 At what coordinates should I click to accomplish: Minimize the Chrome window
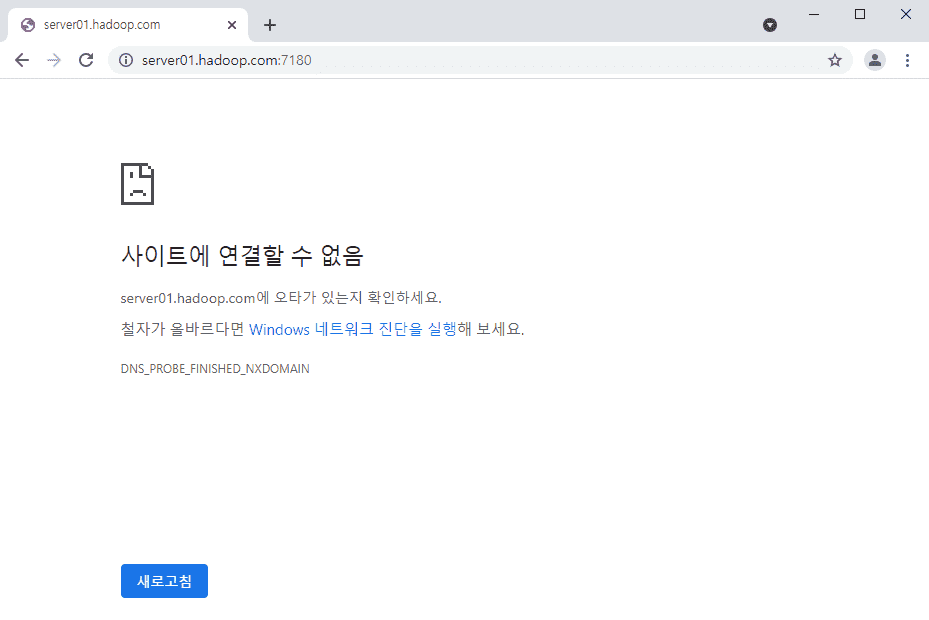[814, 14]
